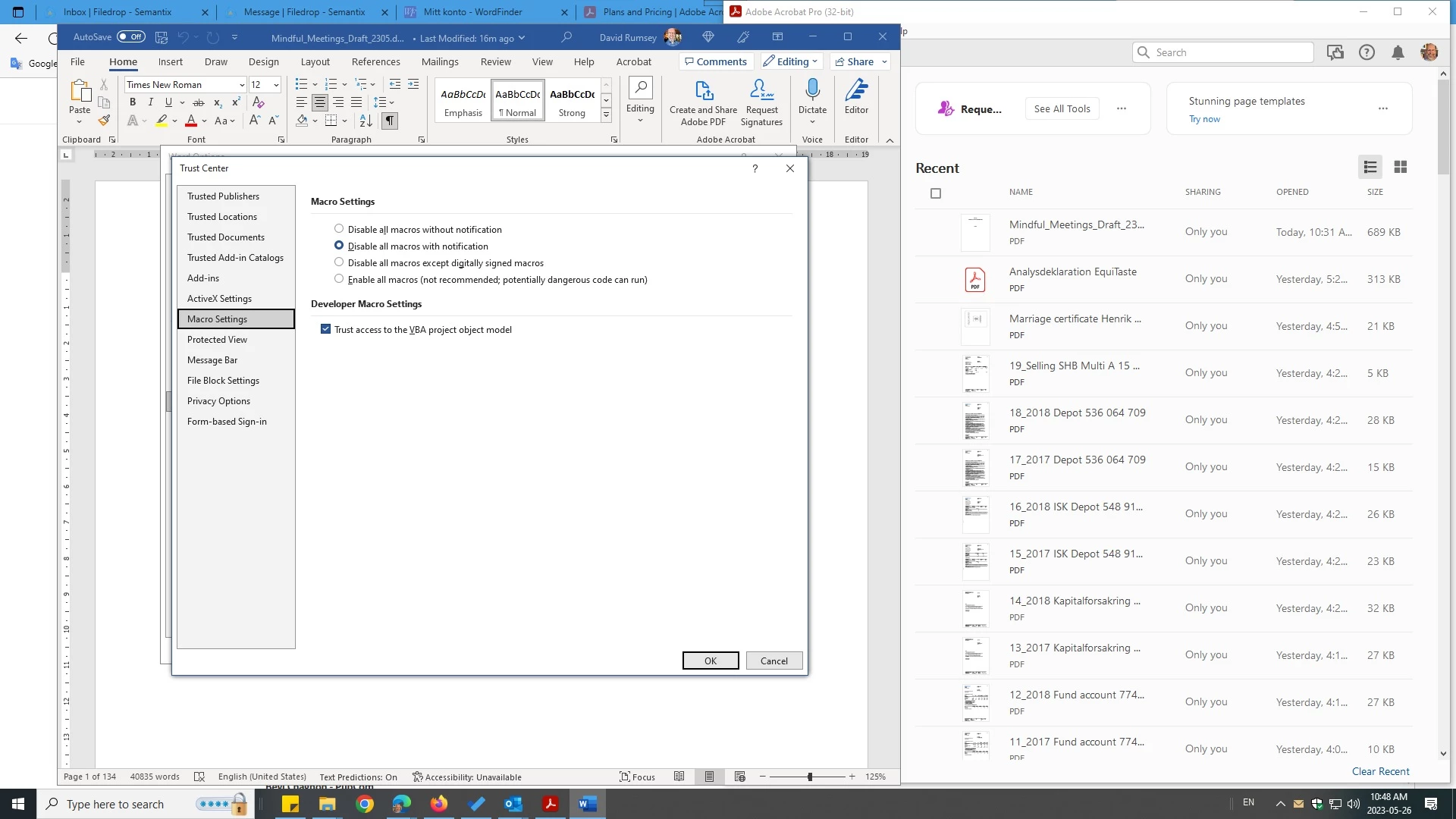Open the Protected View category
Image resolution: width=1456 pixels, height=819 pixels.
[x=217, y=340]
